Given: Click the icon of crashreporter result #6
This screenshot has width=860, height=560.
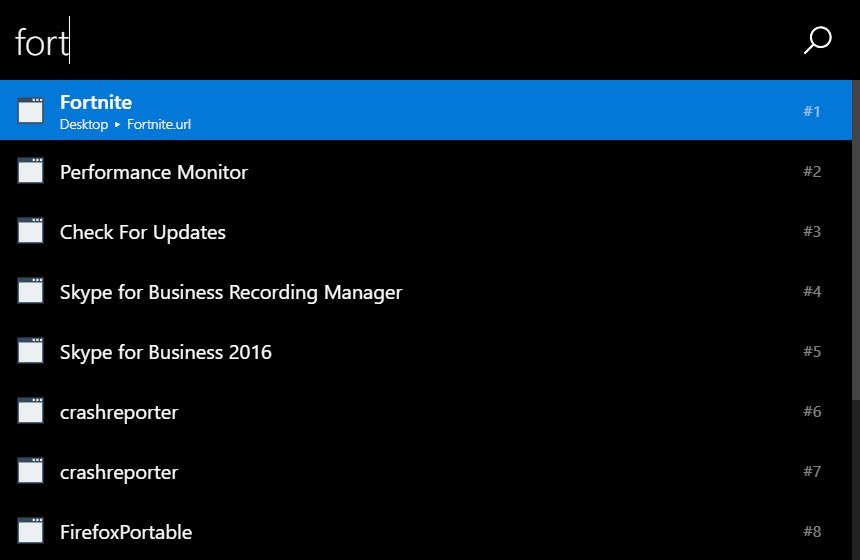Looking at the screenshot, I should [x=30, y=410].
